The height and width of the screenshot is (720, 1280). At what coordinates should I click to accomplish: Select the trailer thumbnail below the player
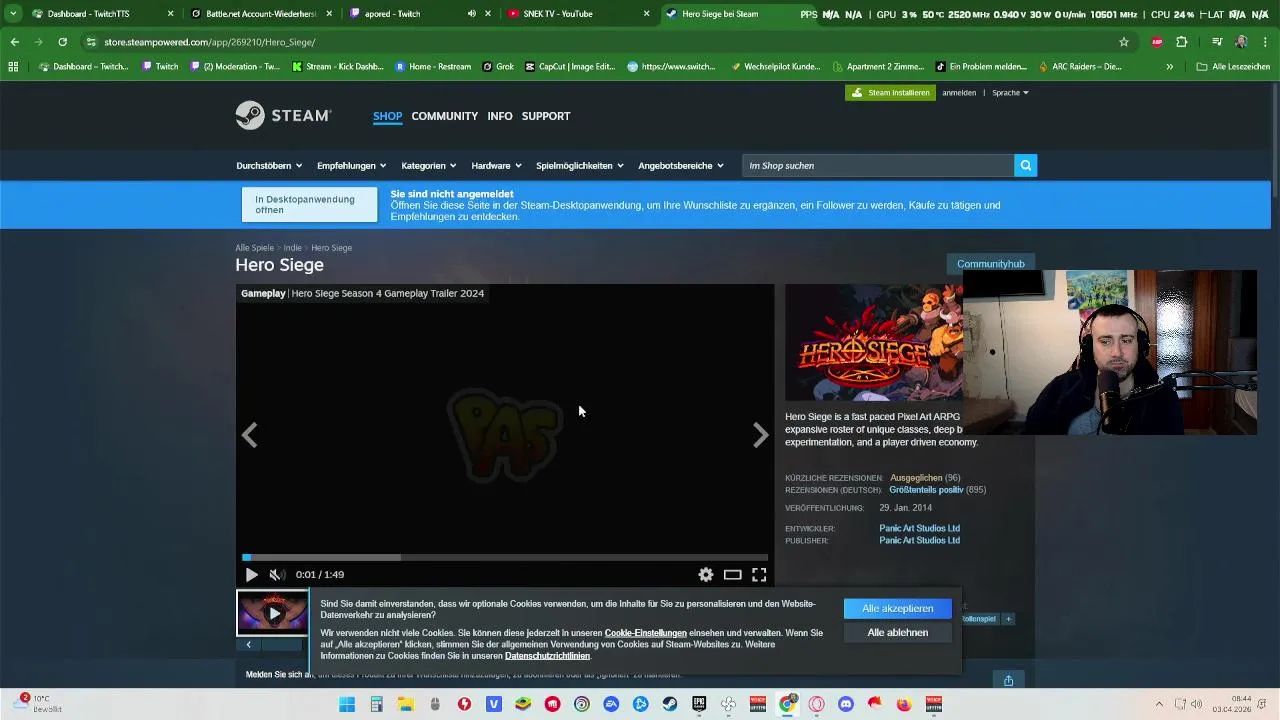[x=272, y=613]
